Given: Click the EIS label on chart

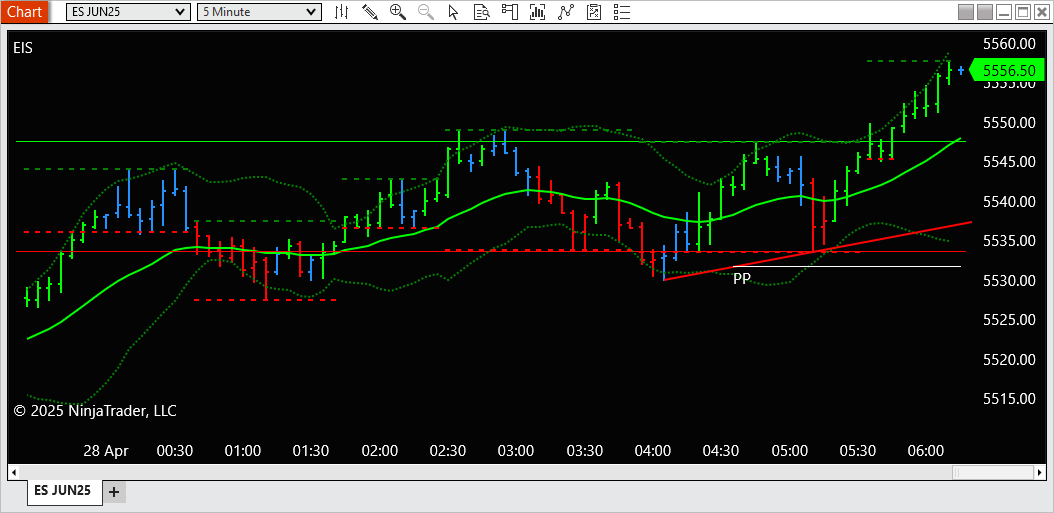Looking at the screenshot, I should 23,48.
